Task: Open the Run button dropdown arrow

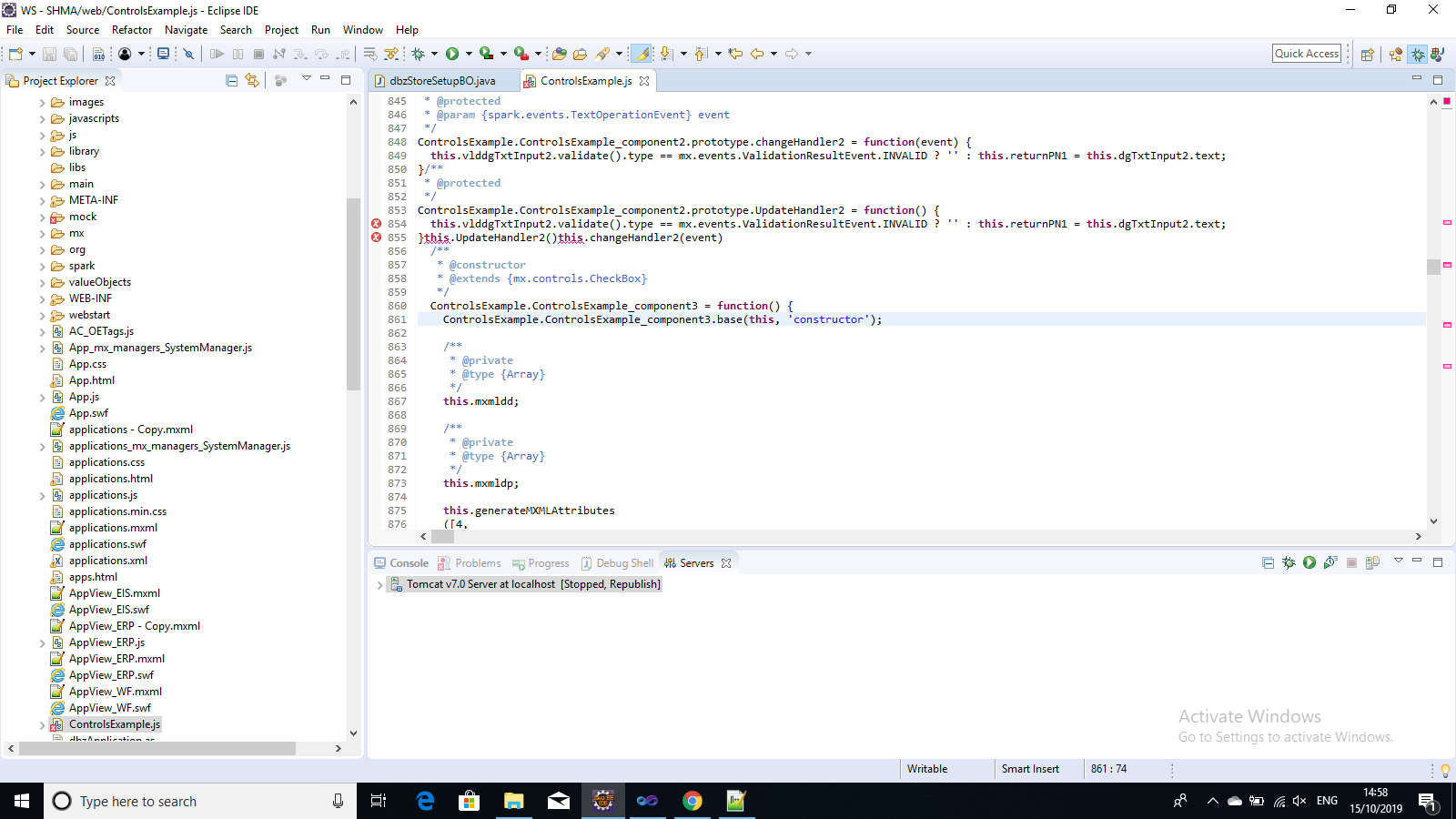Action: click(x=468, y=54)
